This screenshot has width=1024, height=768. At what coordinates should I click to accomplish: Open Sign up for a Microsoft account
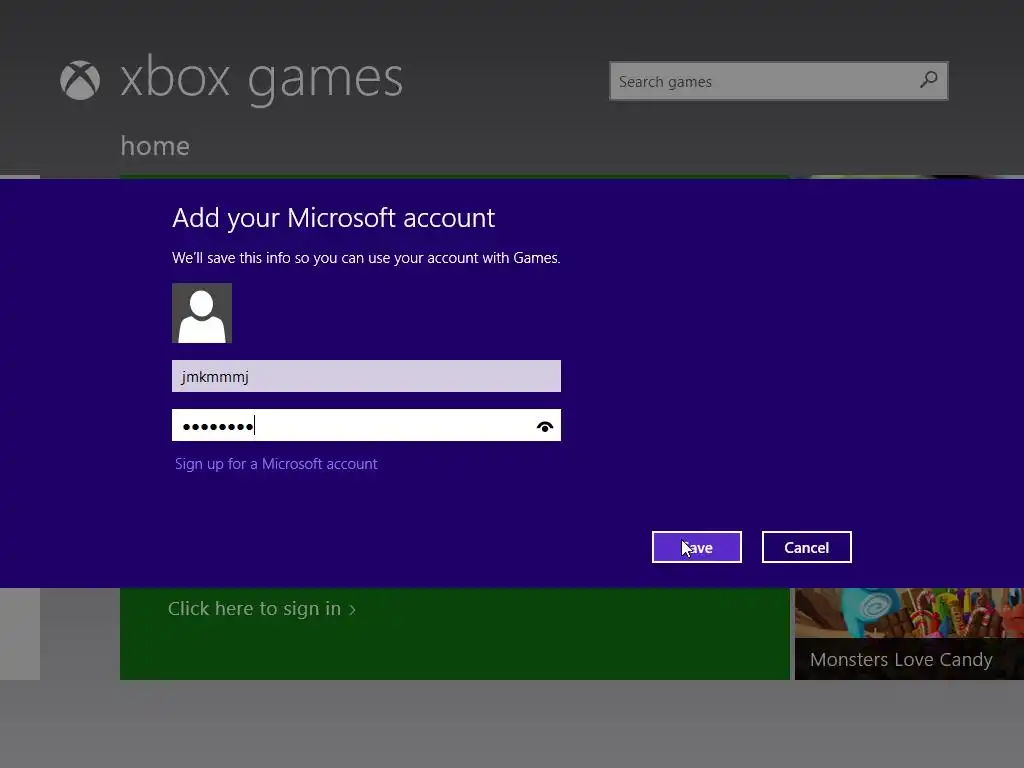276,464
